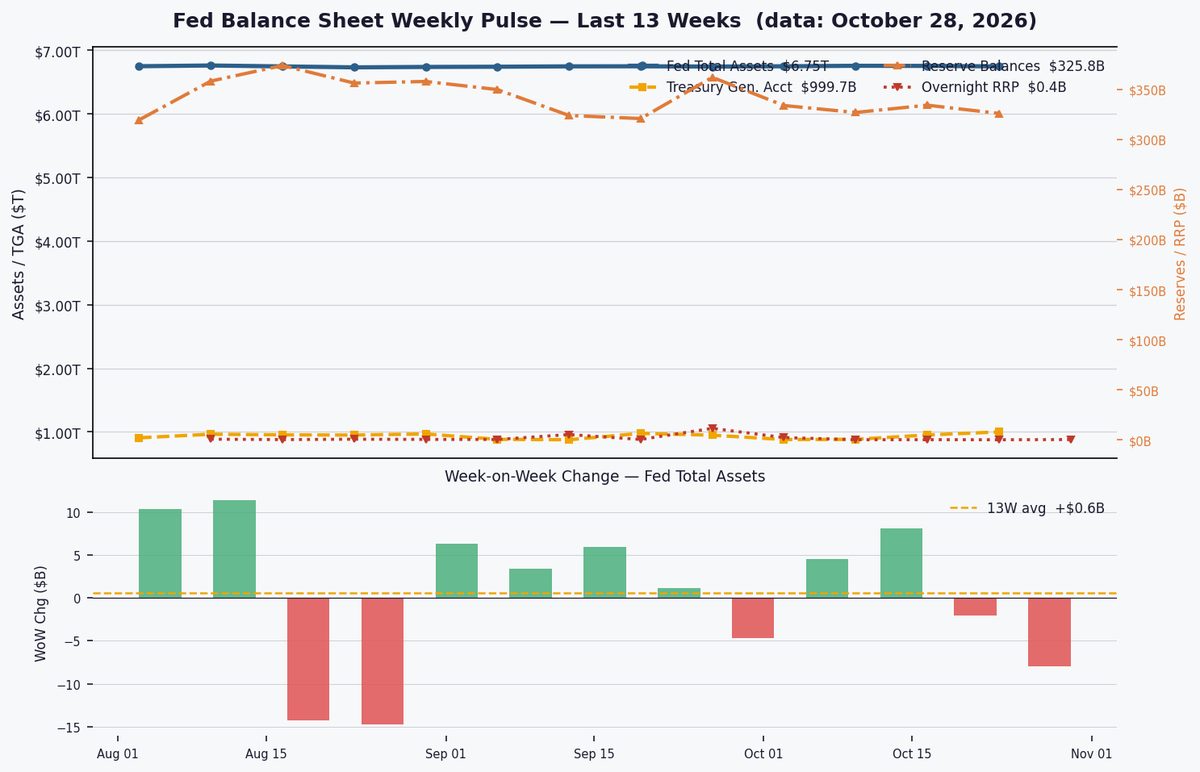Select the 'Assets / TGA ($T)' axis label
The image size is (1200, 772).
[x=19, y=252]
